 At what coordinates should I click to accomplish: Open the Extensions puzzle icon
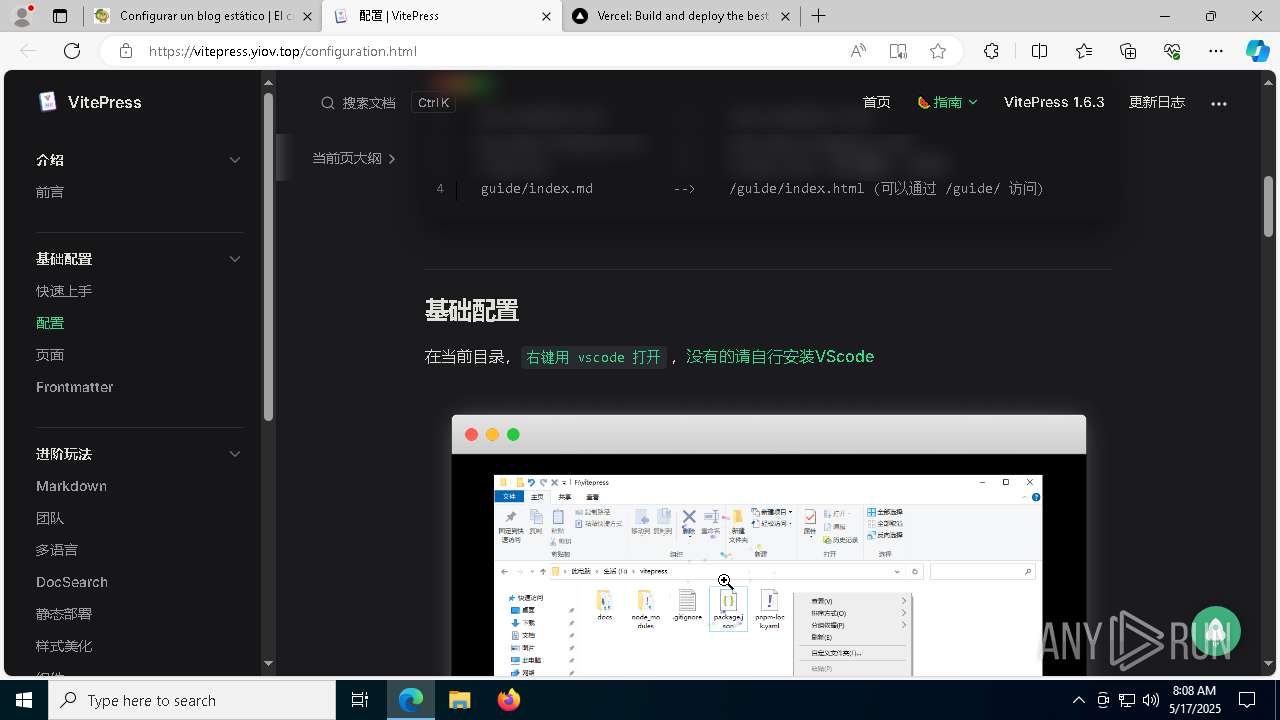click(991, 51)
